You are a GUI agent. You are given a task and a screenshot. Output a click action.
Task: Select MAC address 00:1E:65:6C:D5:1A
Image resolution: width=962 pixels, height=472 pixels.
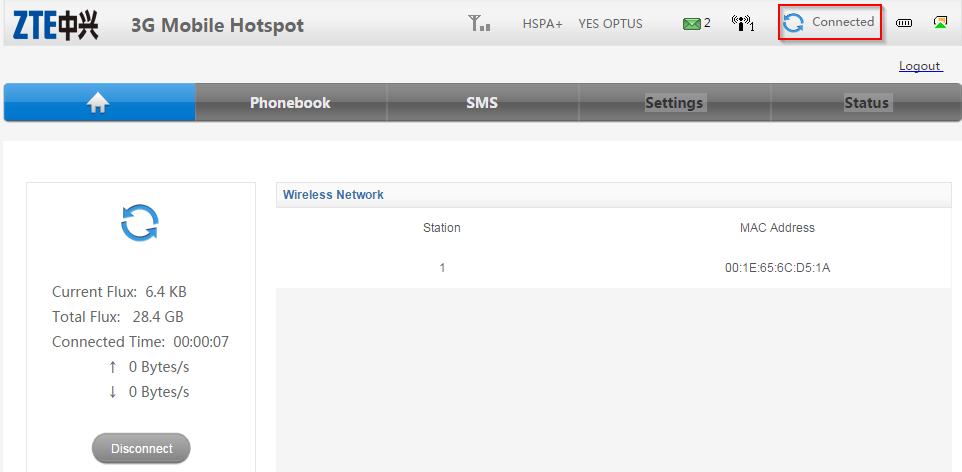tap(777, 268)
